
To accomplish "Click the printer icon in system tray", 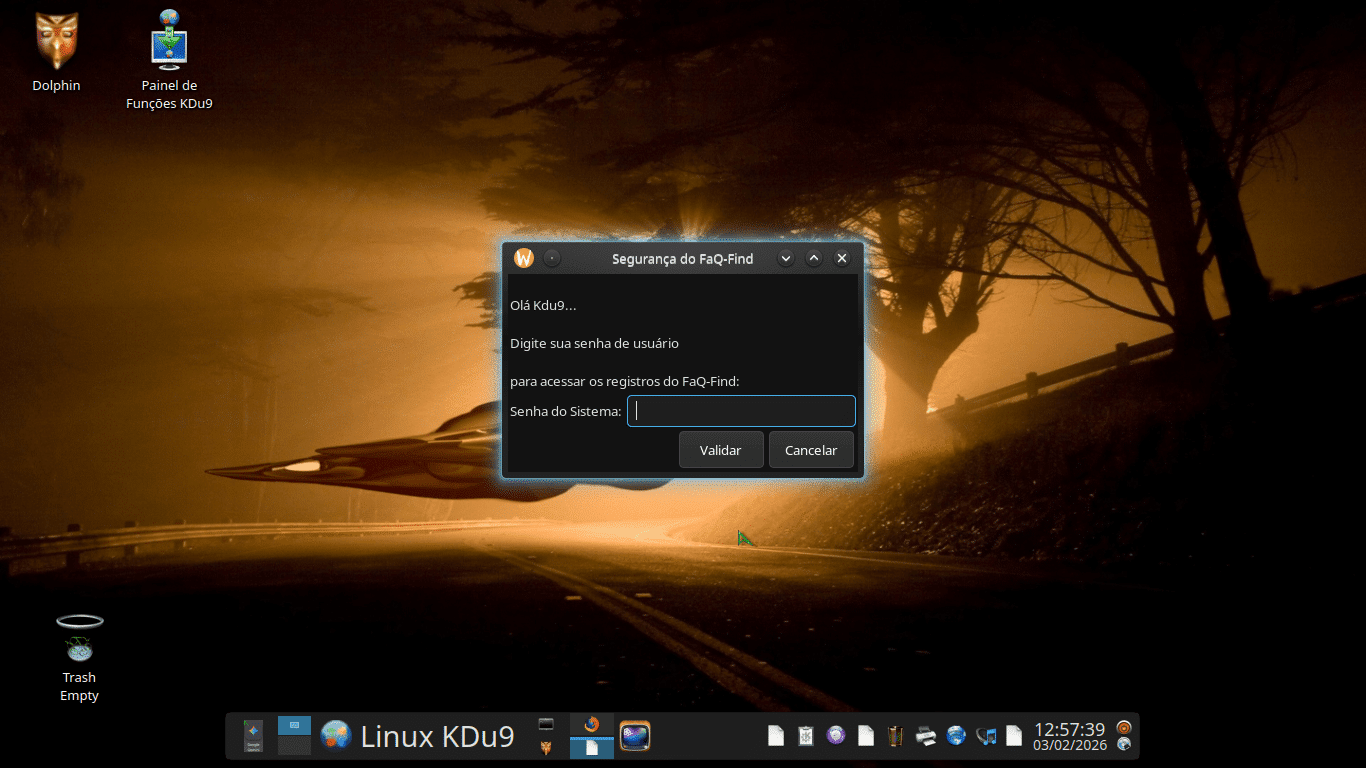I will point(925,736).
